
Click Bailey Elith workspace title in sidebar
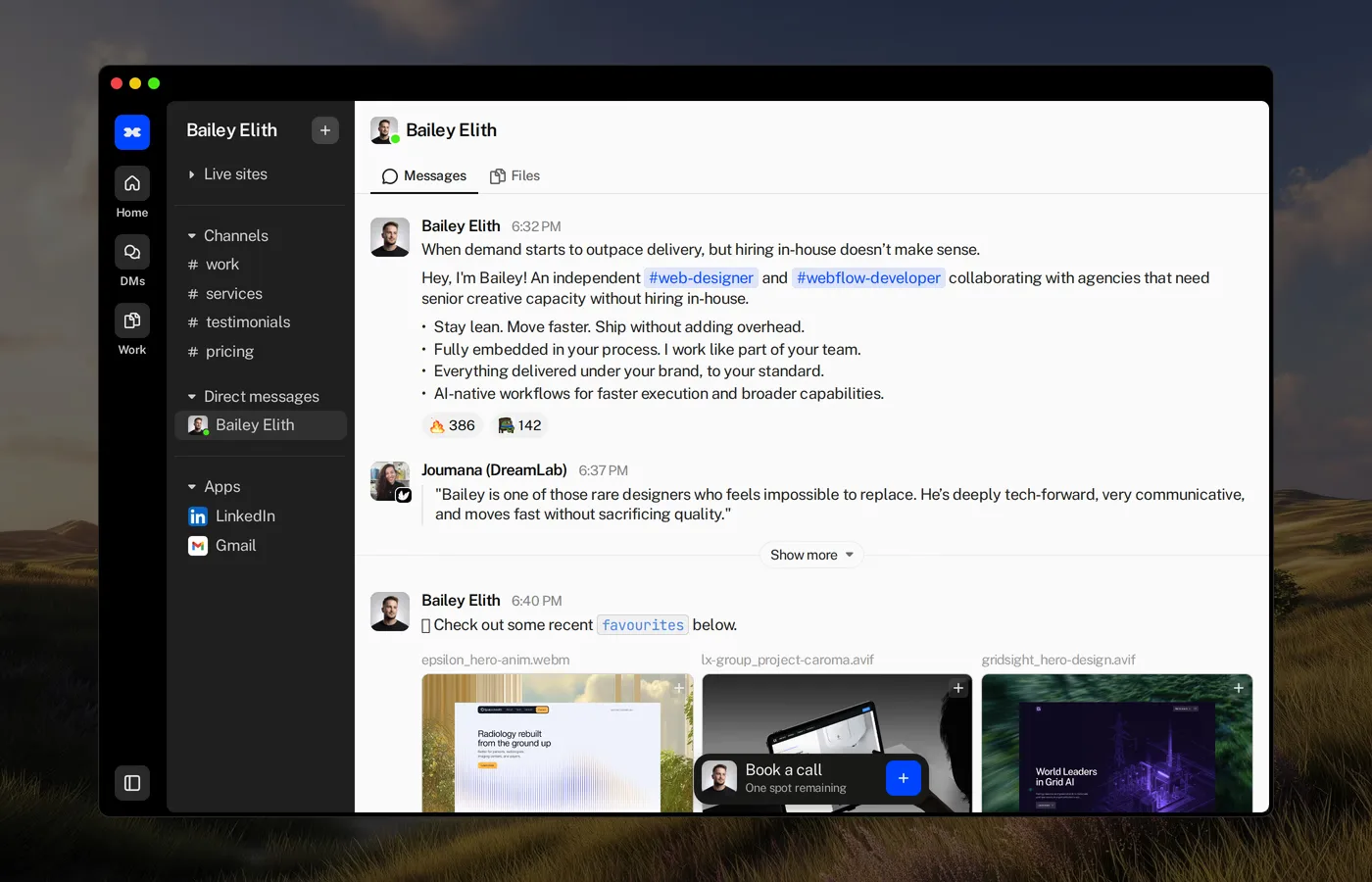pyautogui.click(x=231, y=130)
